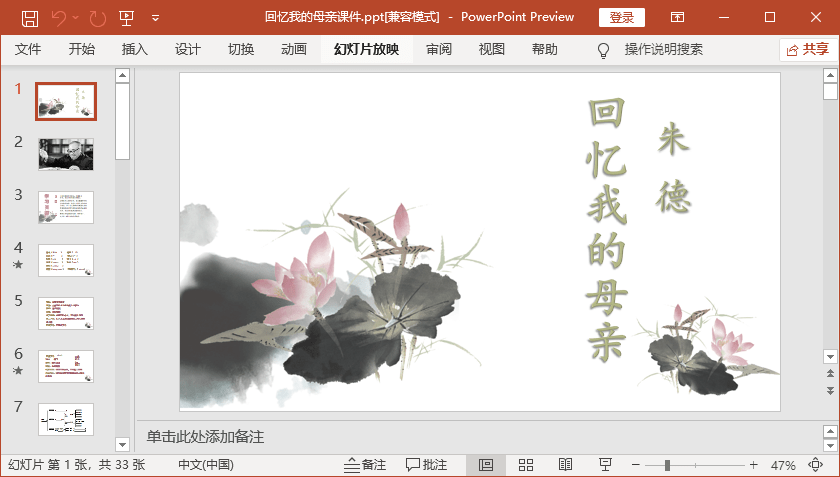Open the undo history dropdown arrow
This screenshot has width=840, height=477.
pyautogui.click(x=76, y=18)
